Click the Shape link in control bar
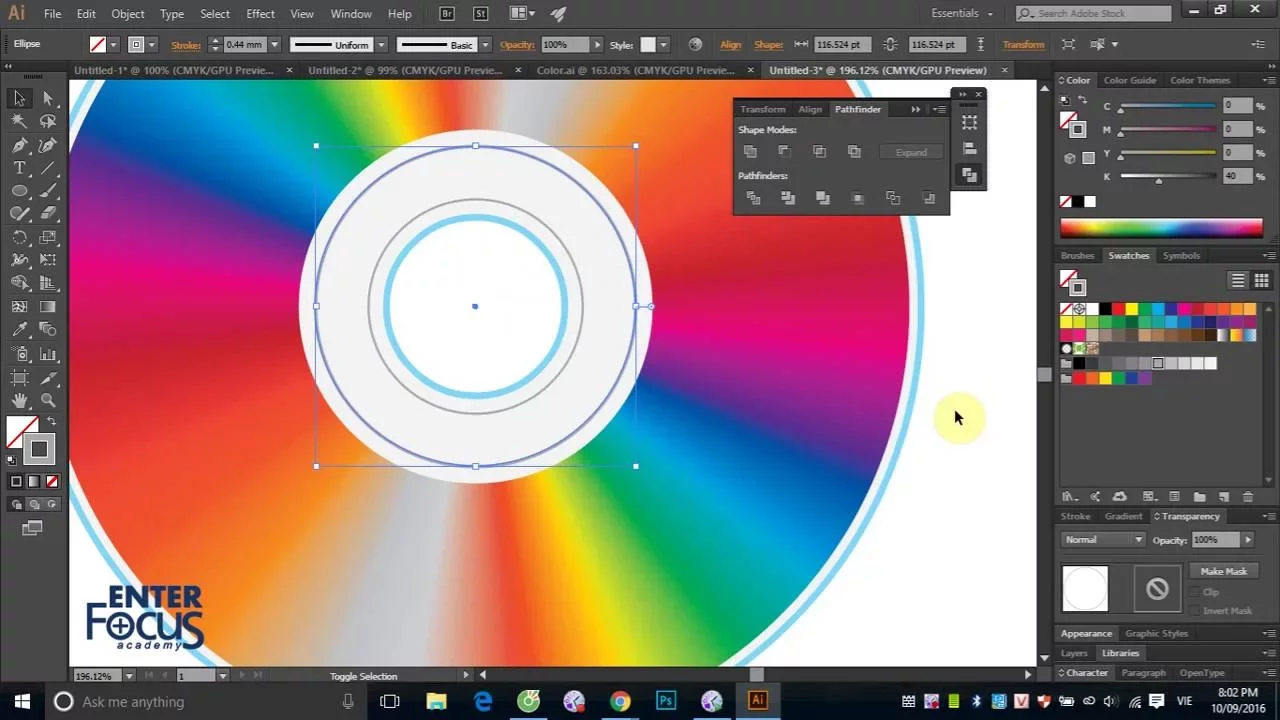This screenshot has height=720, width=1280. pos(769,45)
